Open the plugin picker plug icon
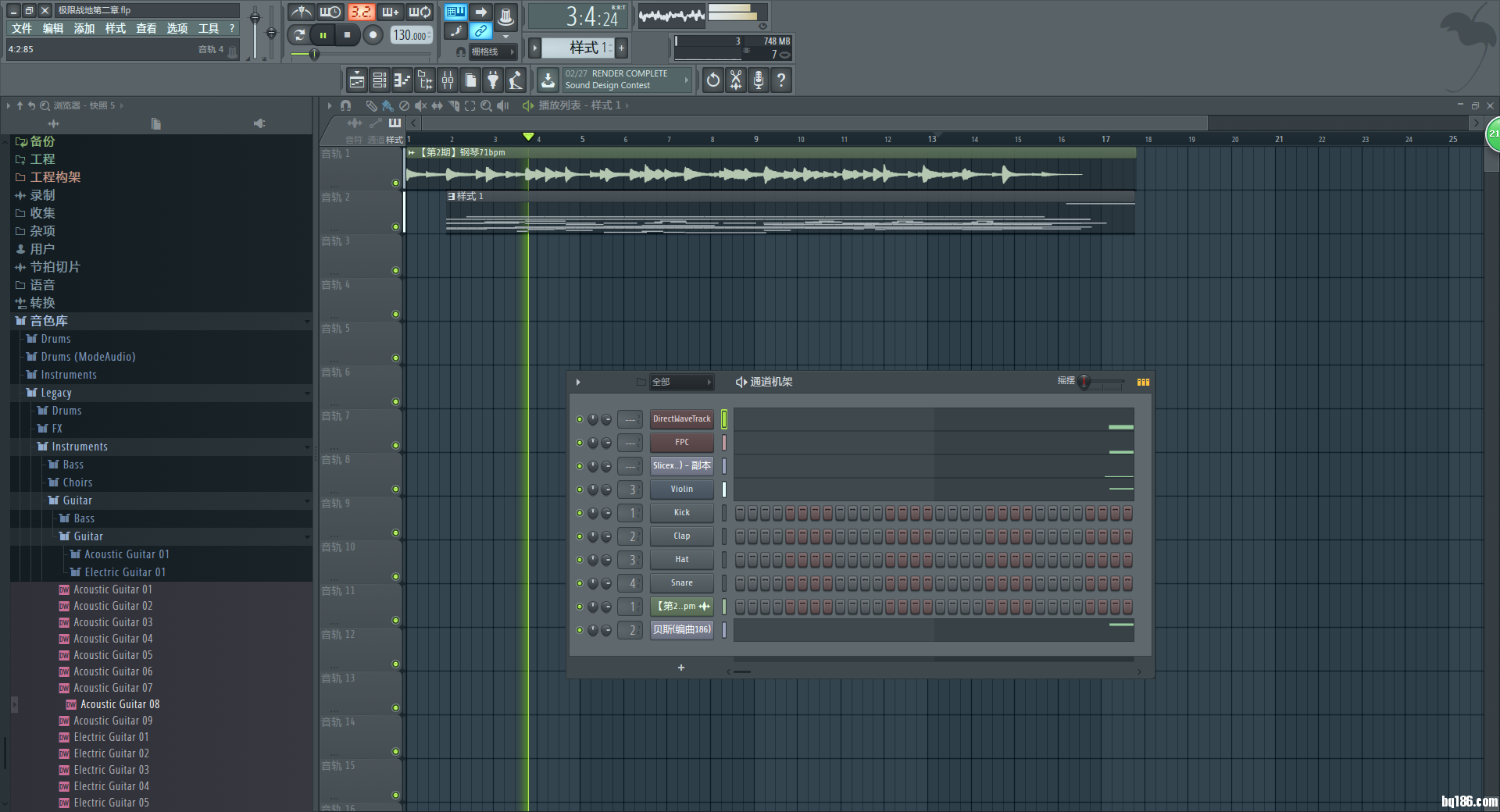 (493, 80)
